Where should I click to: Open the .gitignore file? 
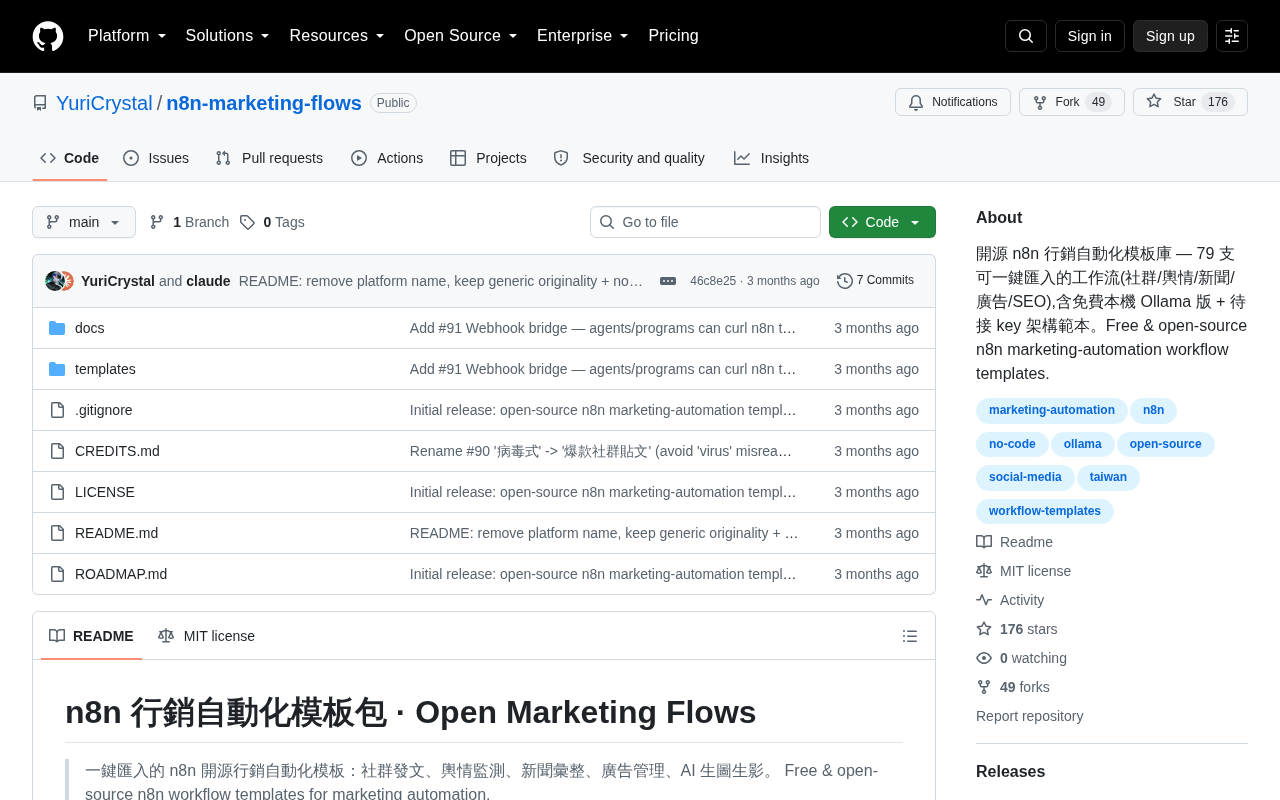104,410
